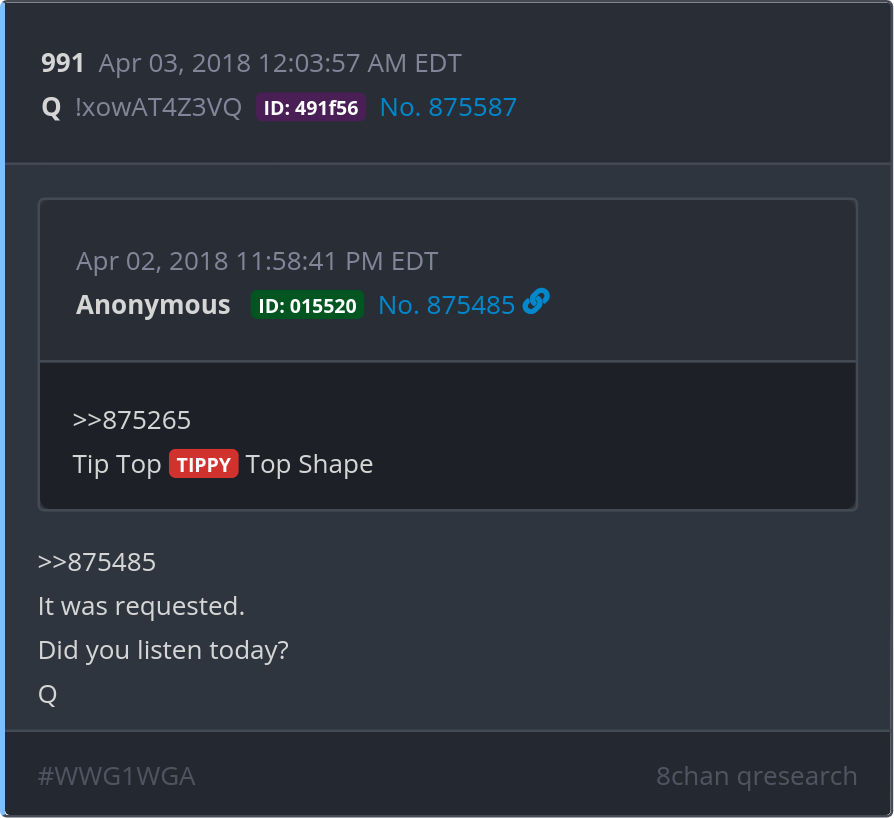
Task: Click the >>875485 reply reference
Action: click(x=97, y=561)
